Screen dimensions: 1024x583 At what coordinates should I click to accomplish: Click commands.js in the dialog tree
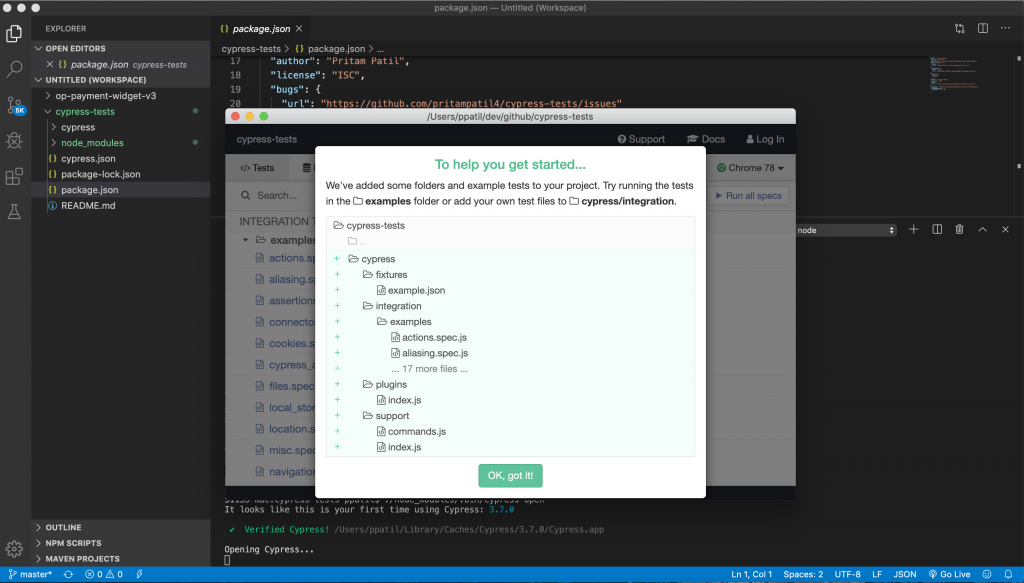pos(417,432)
